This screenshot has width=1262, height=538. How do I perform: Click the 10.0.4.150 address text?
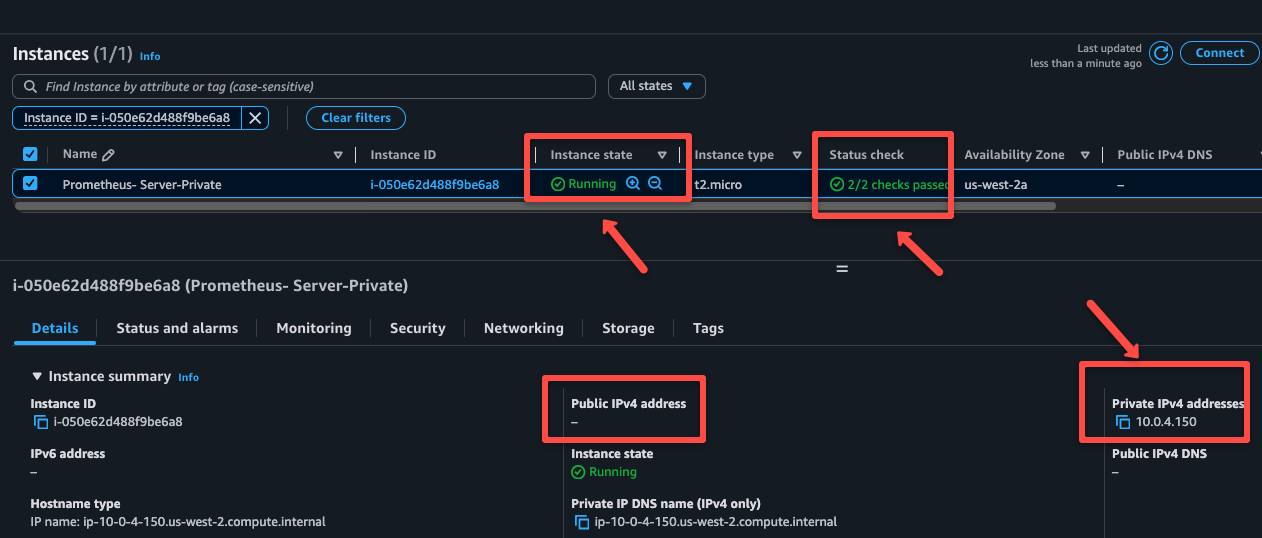pos(1166,422)
